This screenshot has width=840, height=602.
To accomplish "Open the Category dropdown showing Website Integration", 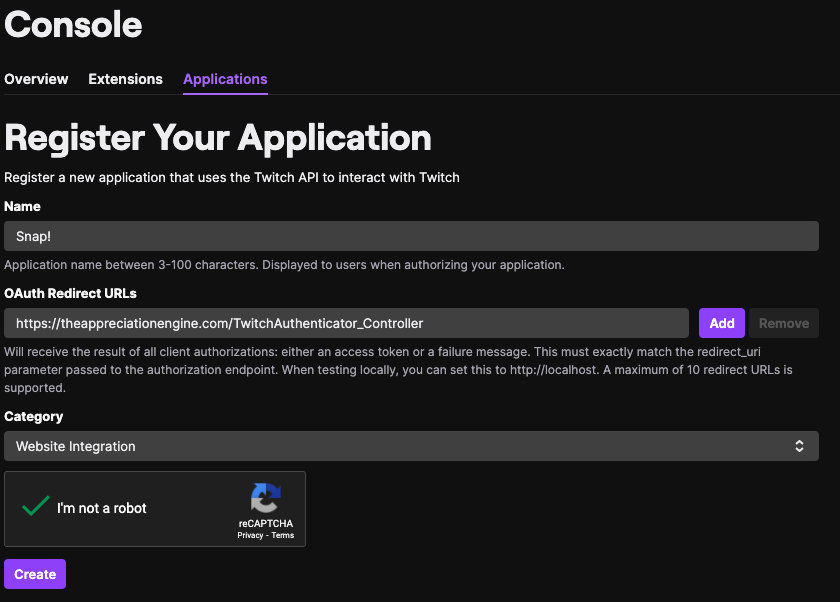I will (x=411, y=446).
